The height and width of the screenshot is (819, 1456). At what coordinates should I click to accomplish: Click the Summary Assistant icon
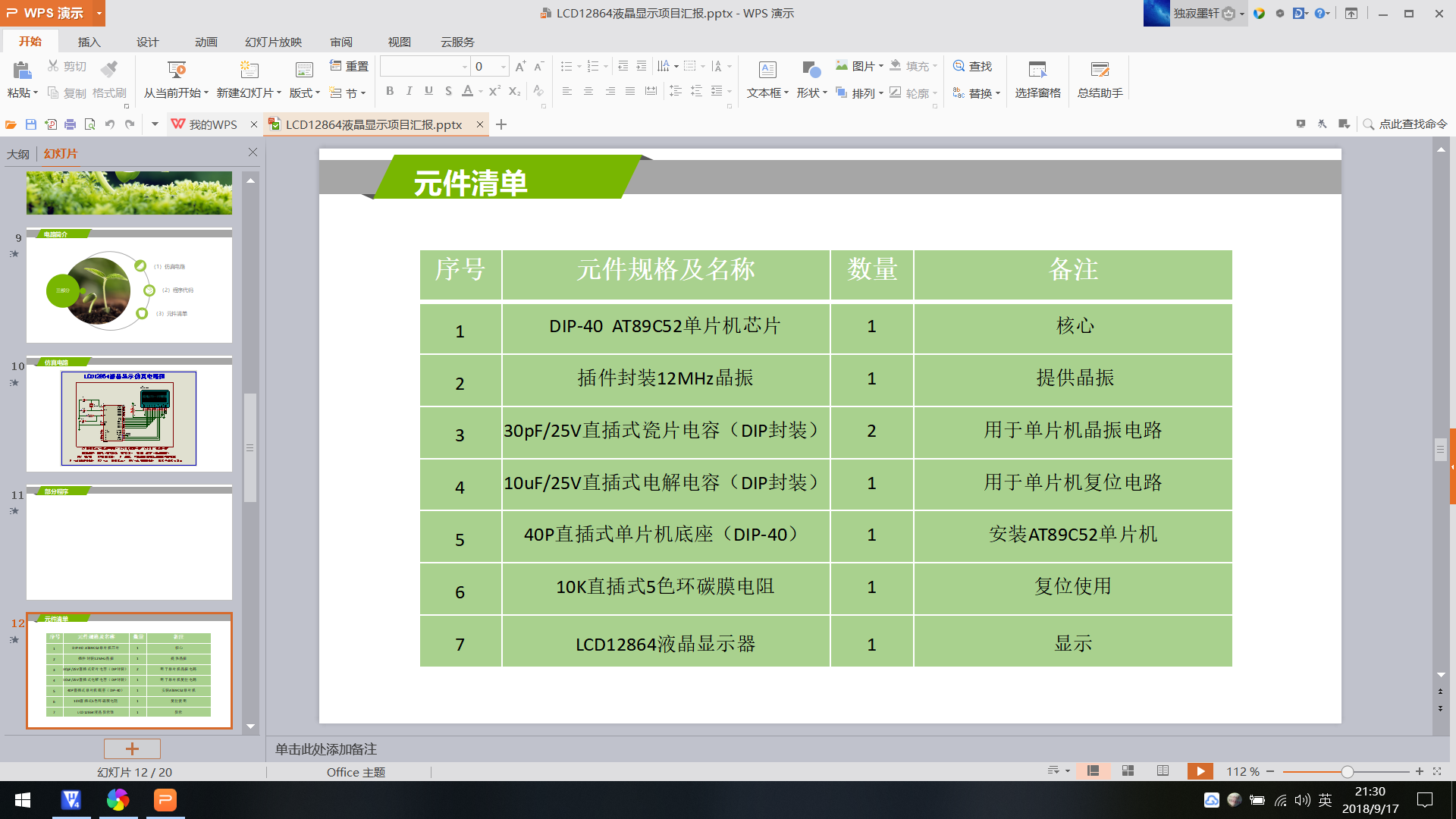tap(1100, 71)
